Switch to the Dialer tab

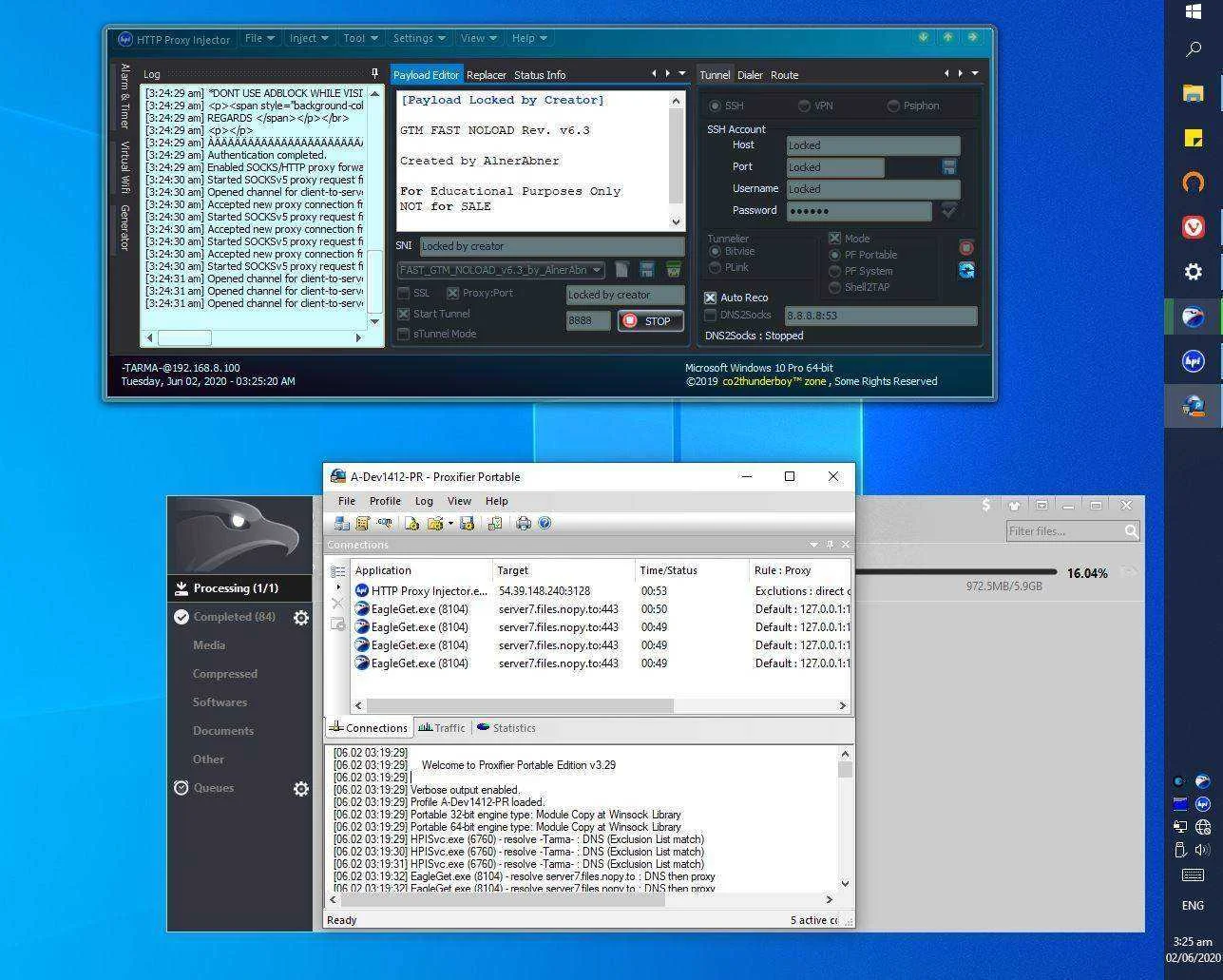pyautogui.click(x=750, y=75)
